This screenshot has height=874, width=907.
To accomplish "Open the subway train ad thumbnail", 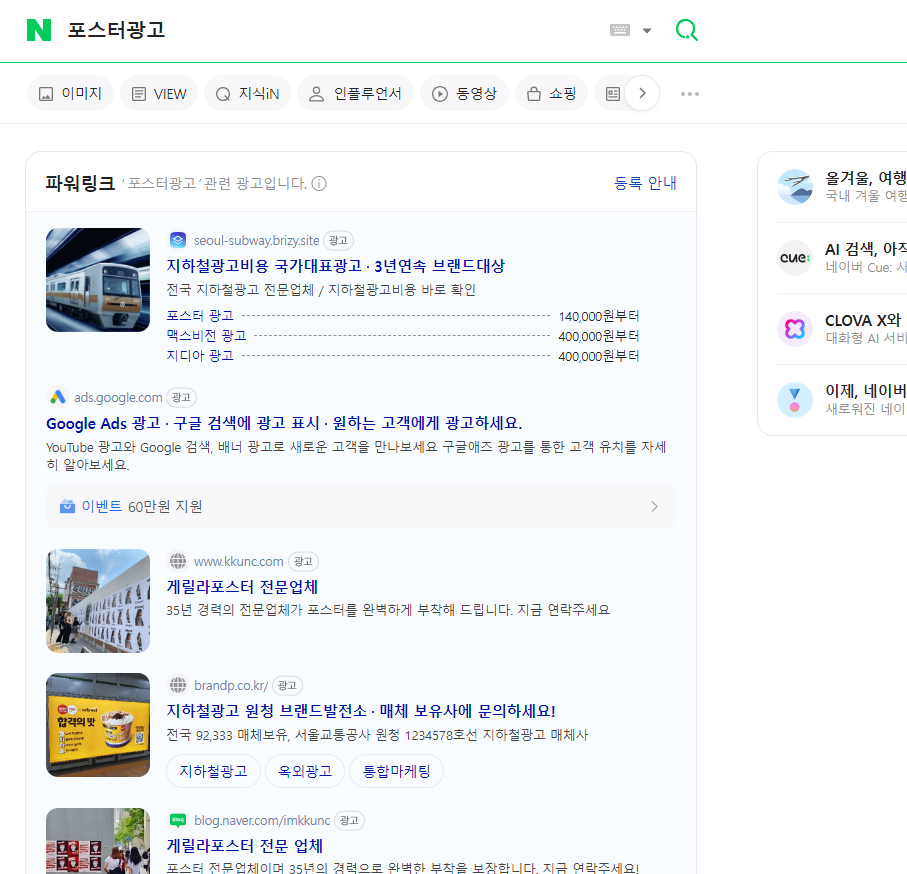I will tap(98, 280).
